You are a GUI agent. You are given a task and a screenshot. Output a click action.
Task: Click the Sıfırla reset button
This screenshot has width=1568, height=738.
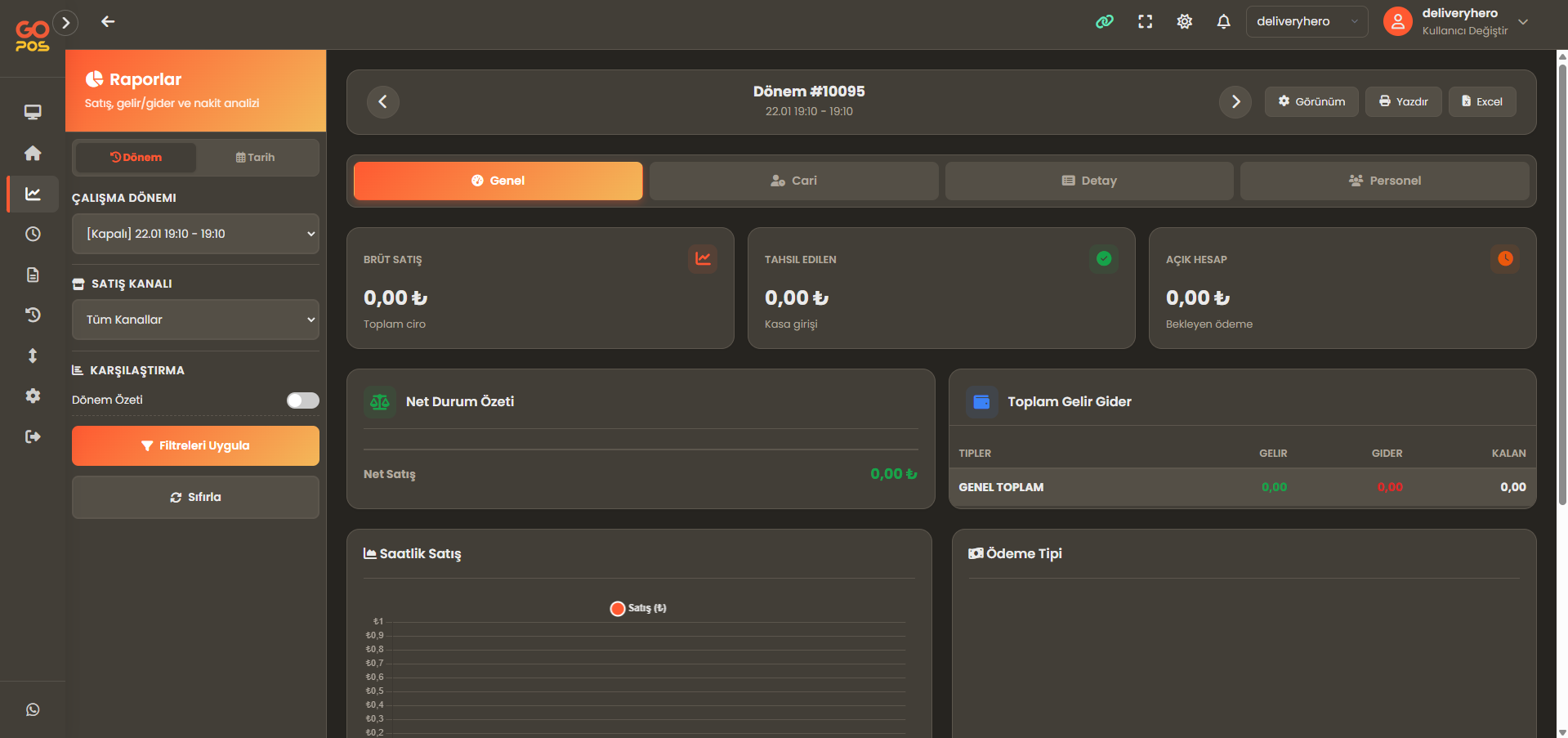pyautogui.click(x=195, y=497)
